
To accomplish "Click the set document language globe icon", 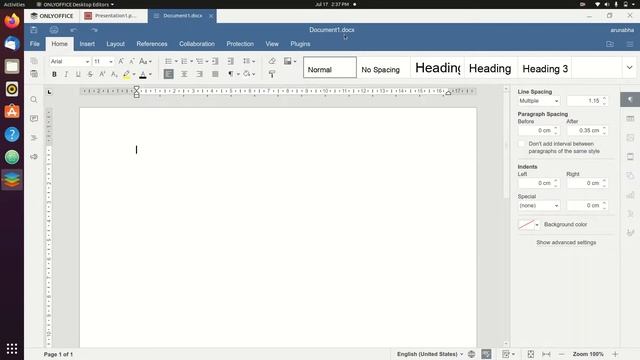I will [471, 354].
